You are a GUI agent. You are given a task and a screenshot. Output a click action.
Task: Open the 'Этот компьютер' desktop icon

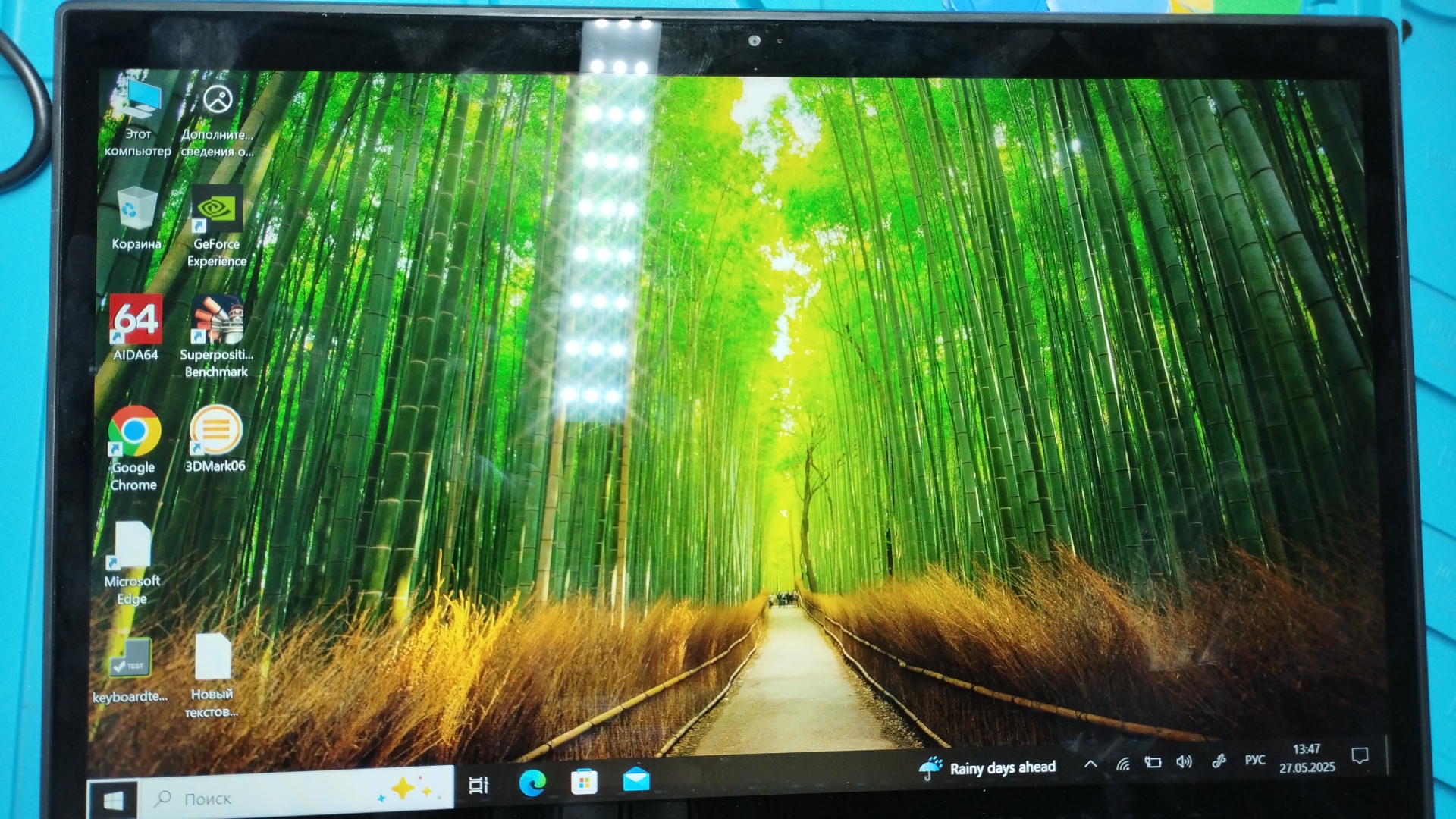point(140,106)
